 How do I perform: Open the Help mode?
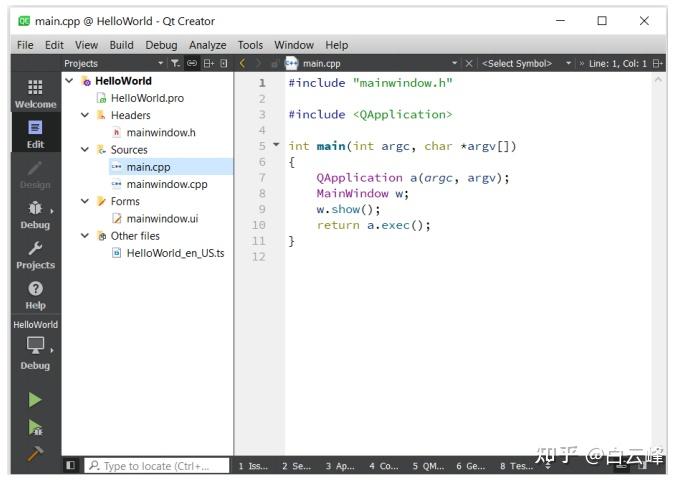35,295
